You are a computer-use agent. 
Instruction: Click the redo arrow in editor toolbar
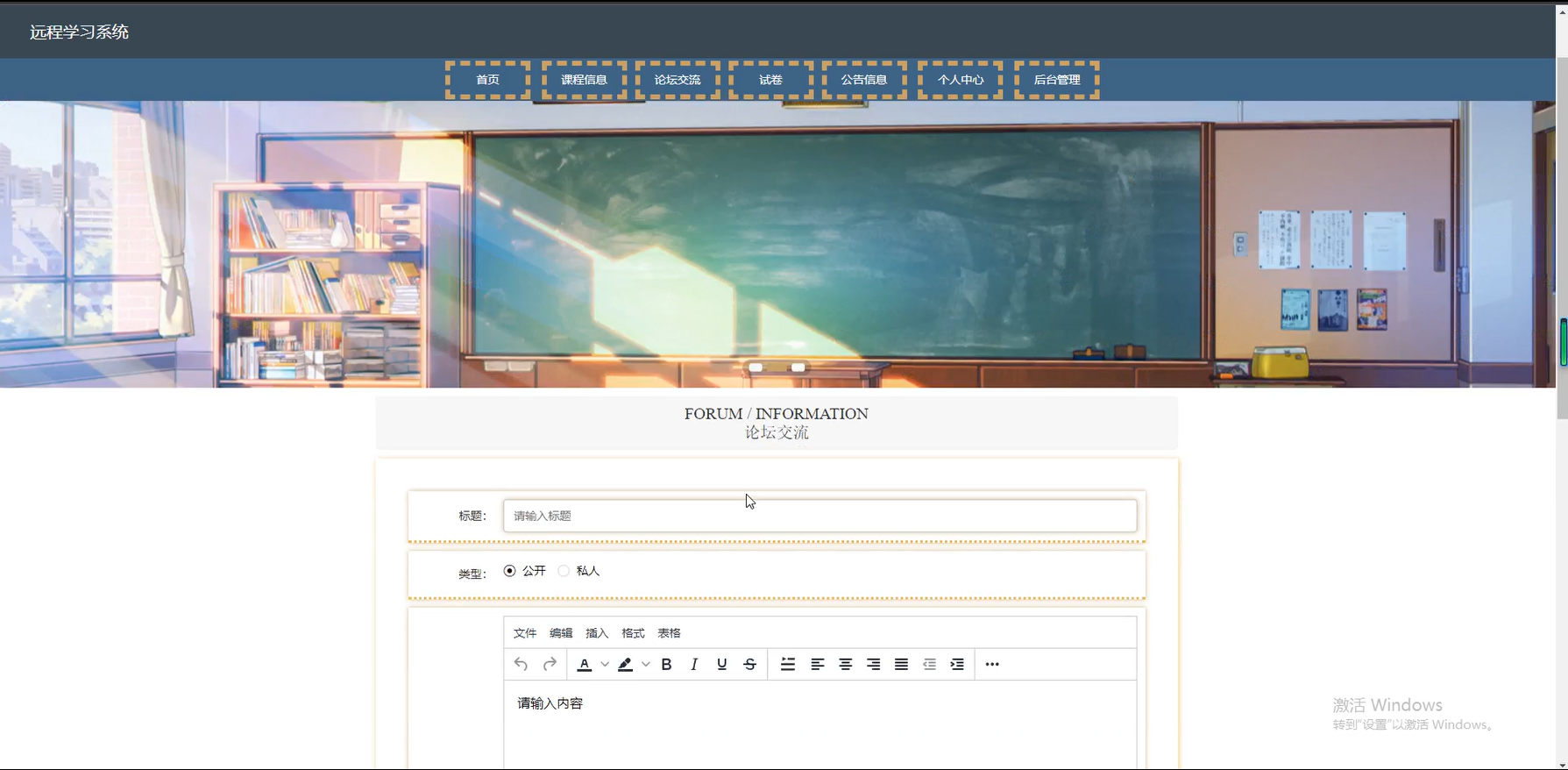(550, 664)
